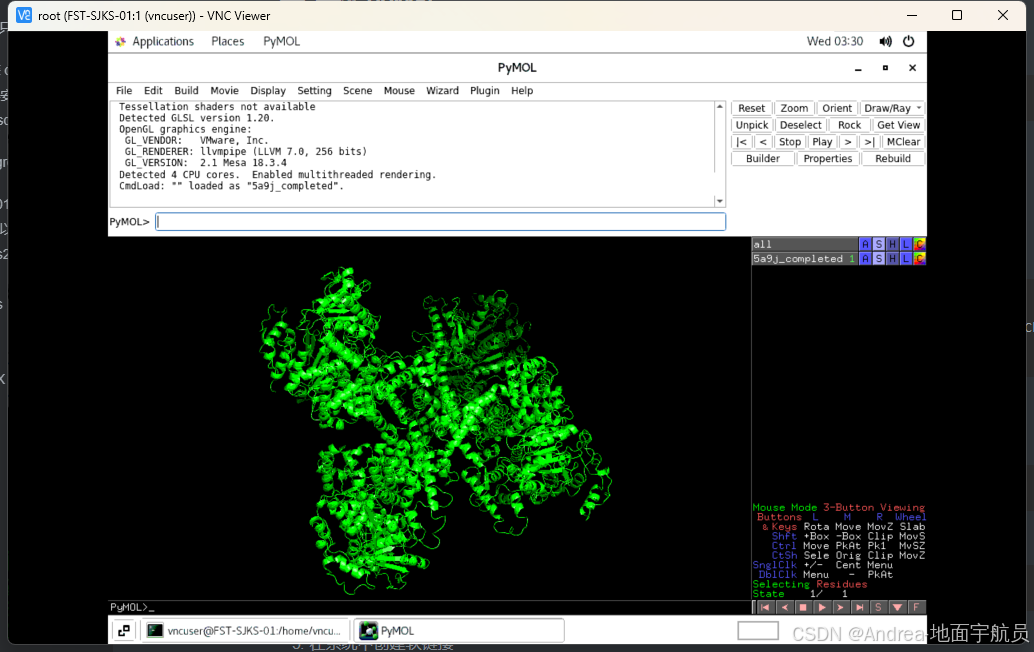The image size is (1034, 652).
Task: Click the Rebuild button
Action: pyautogui.click(x=893, y=159)
